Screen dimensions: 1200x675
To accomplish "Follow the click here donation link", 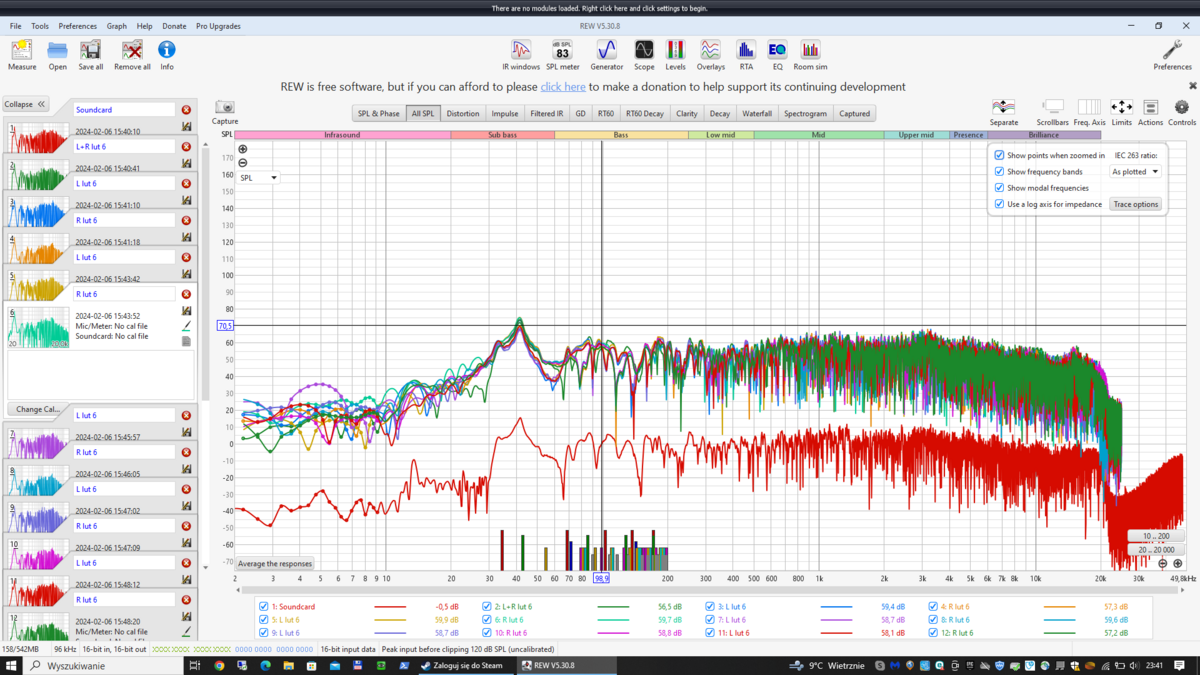I will pyautogui.click(x=563, y=87).
